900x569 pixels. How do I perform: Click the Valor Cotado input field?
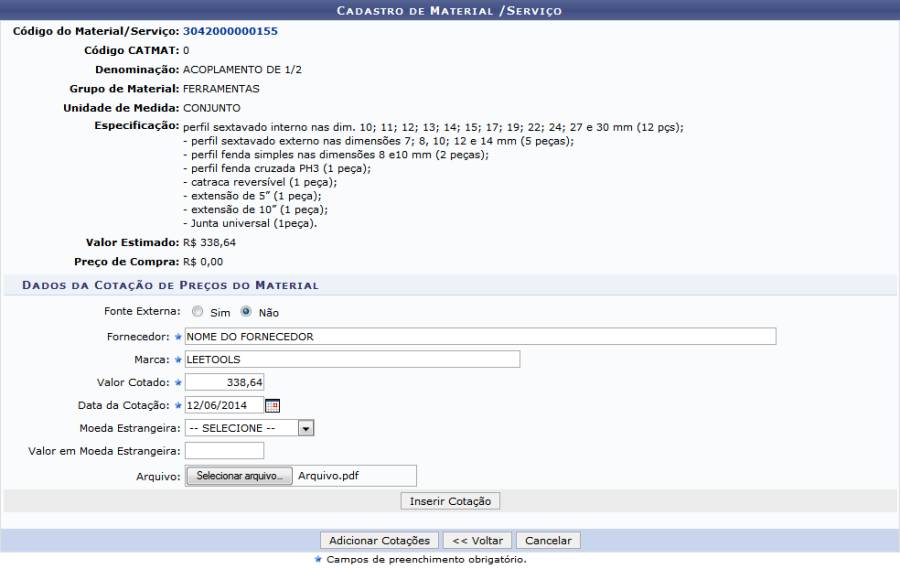click(224, 382)
